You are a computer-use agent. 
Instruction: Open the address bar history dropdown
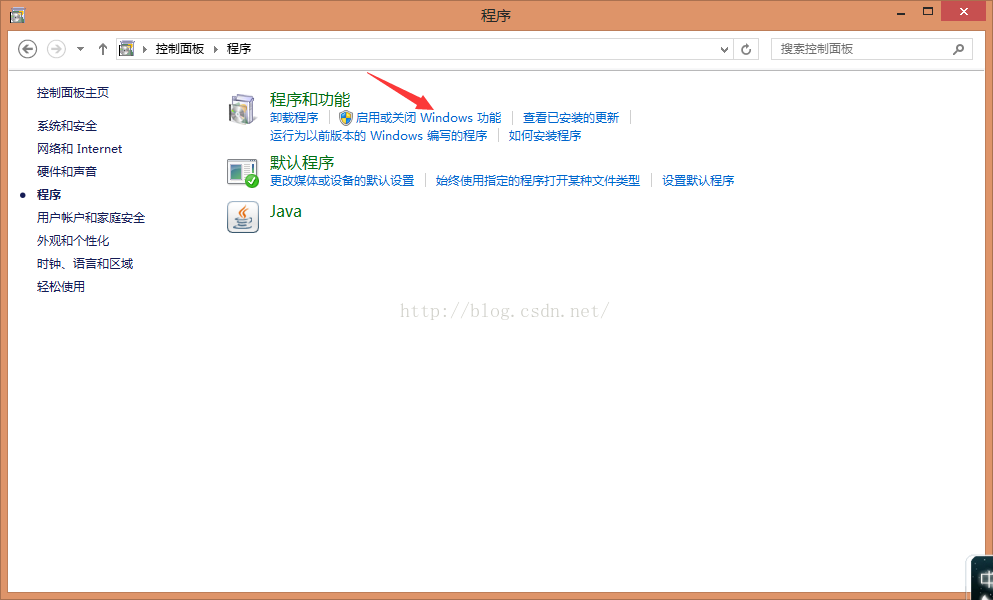pyautogui.click(x=724, y=49)
